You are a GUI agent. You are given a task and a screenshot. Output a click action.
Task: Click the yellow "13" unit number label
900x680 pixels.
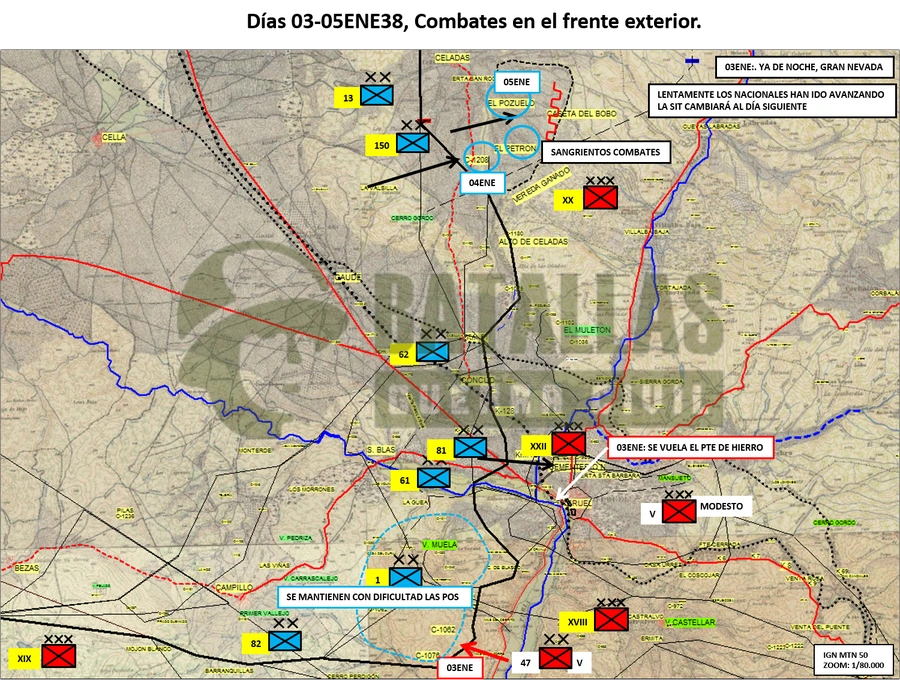(348, 98)
